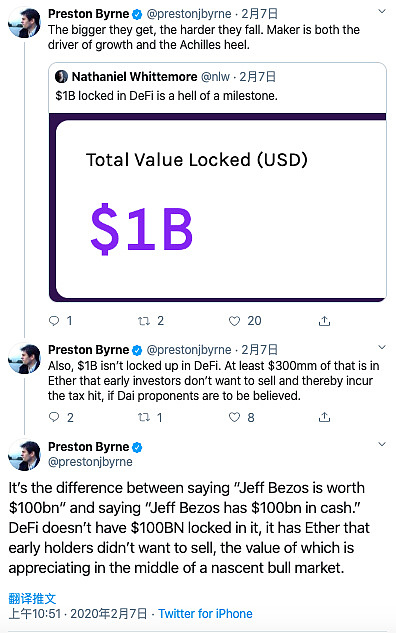396x633 pixels.
Task: Click the verified badge on main tweet
Action: (x=137, y=447)
